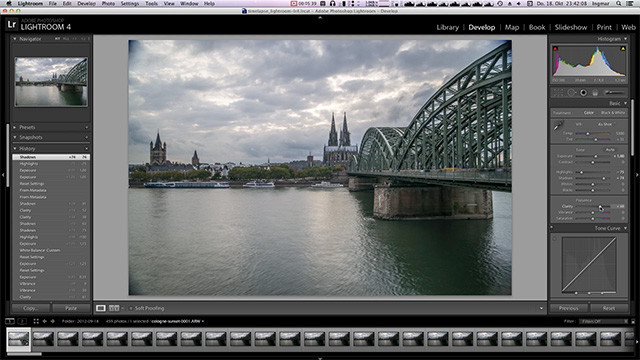Select the first filmstrip thumbnail
This screenshot has width=640, height=360.
(x=19, y=339)
